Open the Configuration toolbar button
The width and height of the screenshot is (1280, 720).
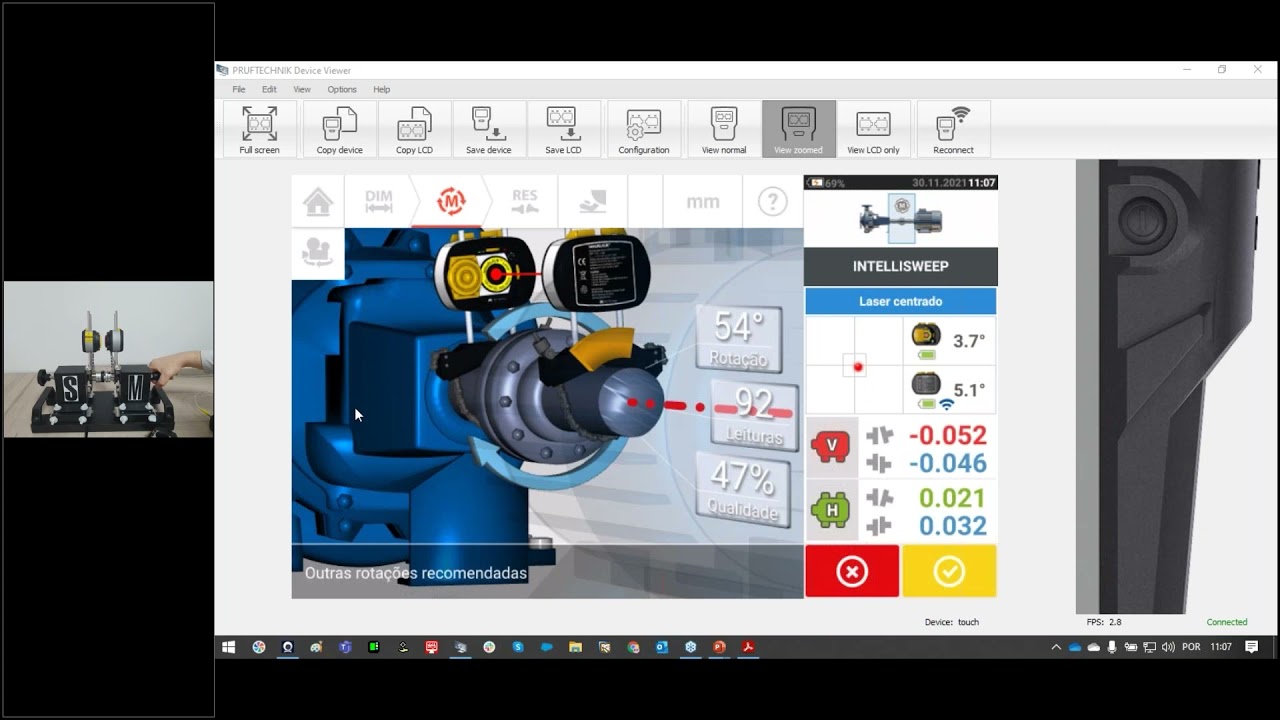644,129
